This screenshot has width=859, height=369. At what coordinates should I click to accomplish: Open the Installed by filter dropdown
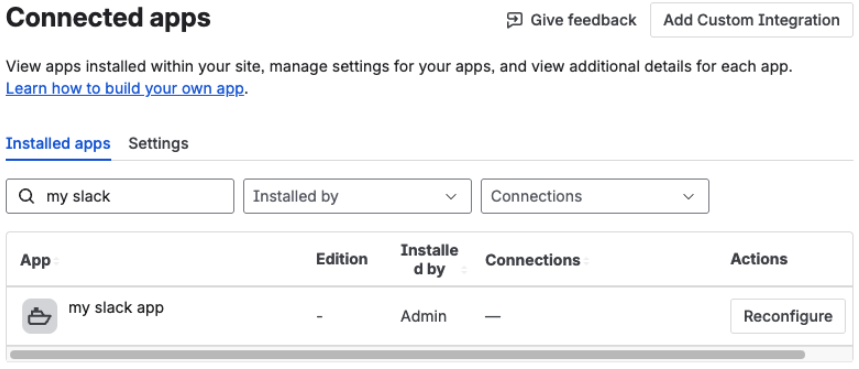pyautogui.click(x=357, y=196)
